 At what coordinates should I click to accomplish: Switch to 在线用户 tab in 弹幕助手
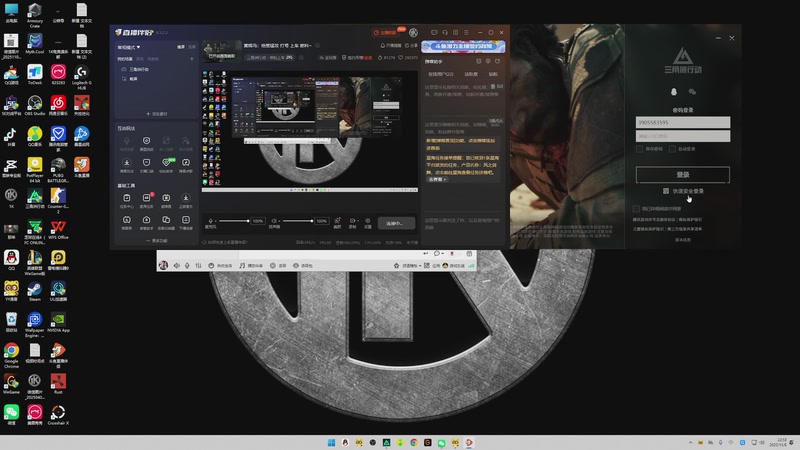(441, 74)
